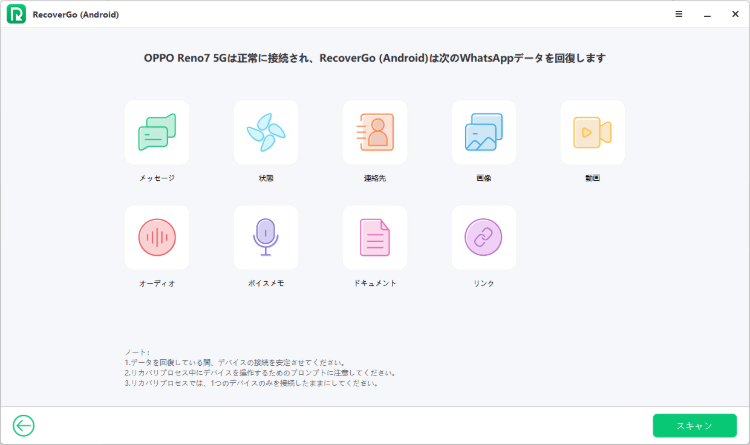Click the 連絡先 label text
Image resolution: width=750 pixels, height=445 pixels.
pyautogui.click(x=375, y=178)
